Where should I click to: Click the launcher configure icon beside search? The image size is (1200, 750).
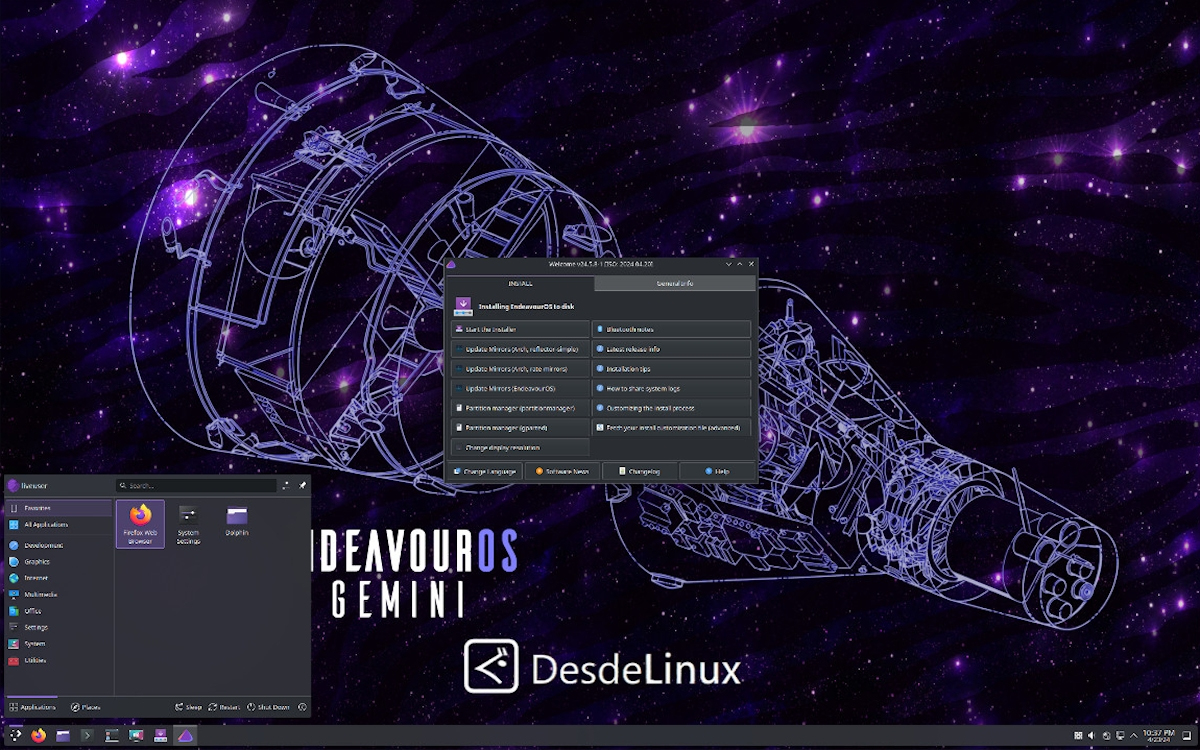(286, 485)
